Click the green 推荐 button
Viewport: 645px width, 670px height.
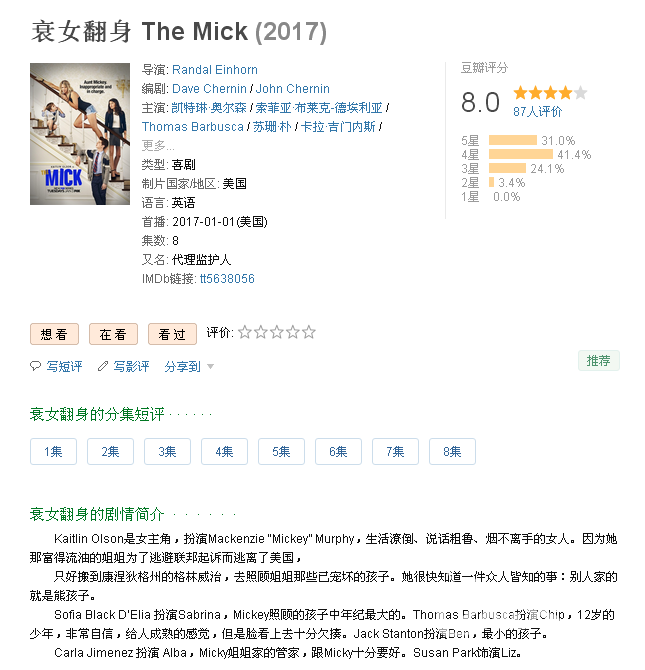pyautogui.click(x=598, y=361)
